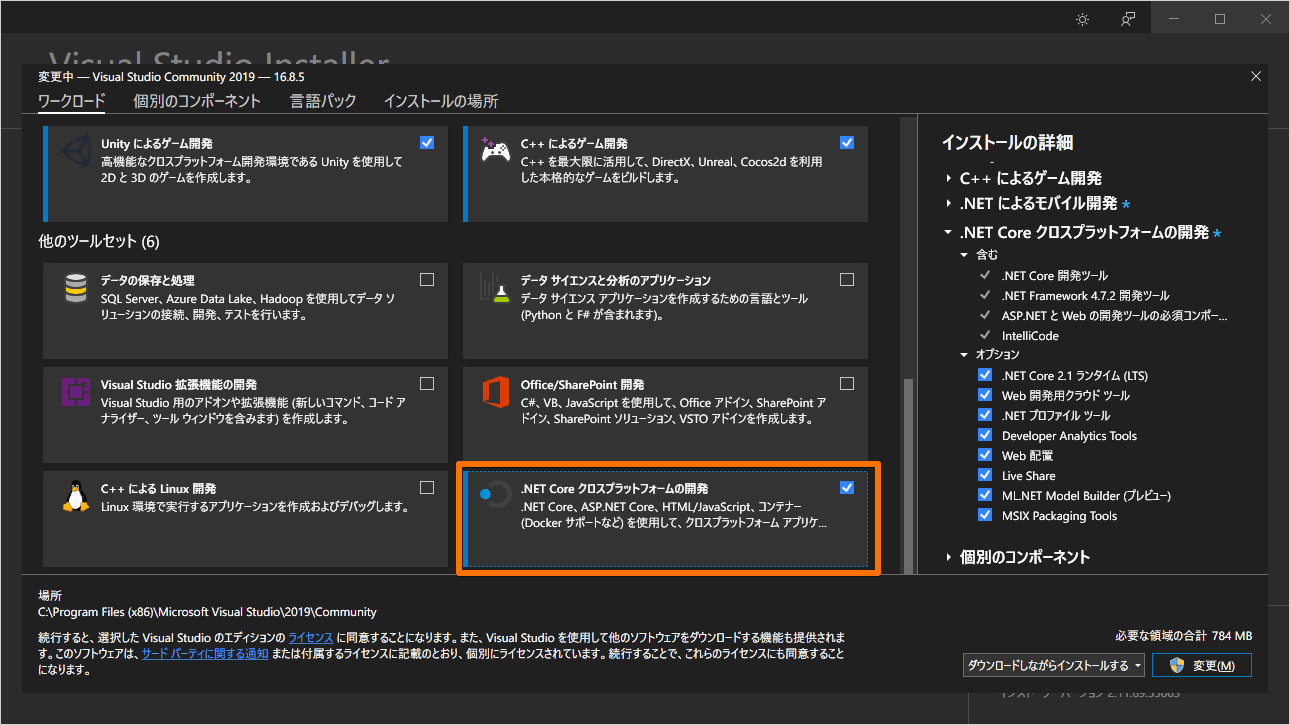Maximize the Visual Studio Installer window
The width and height of the screenshot is (1290, 725).
(x=1220, y=19)
